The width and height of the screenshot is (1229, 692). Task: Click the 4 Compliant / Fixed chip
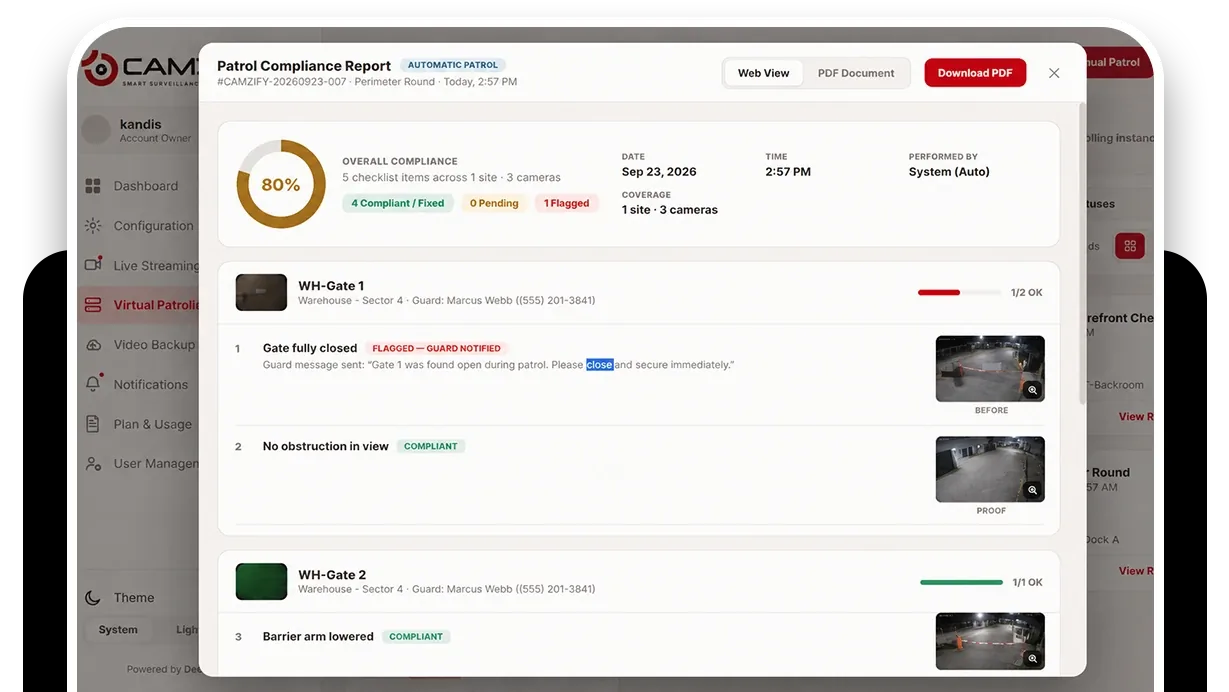click(x=398, y=203)
